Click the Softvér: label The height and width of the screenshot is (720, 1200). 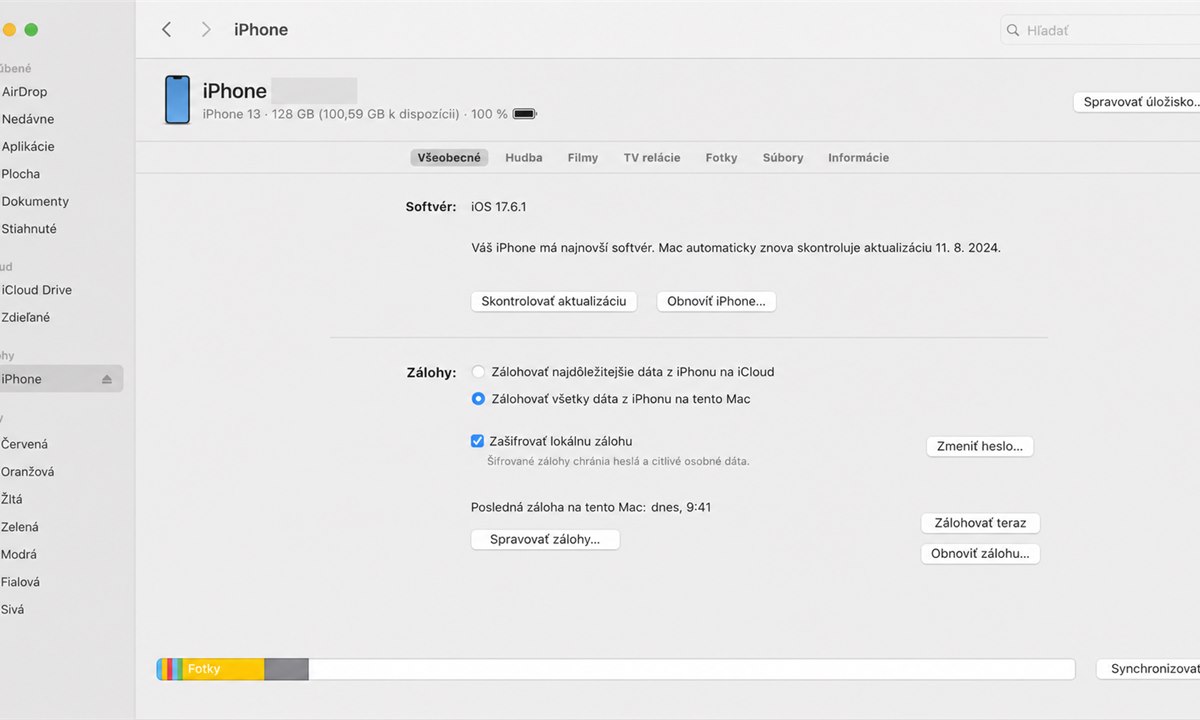[x=431, y=207]
